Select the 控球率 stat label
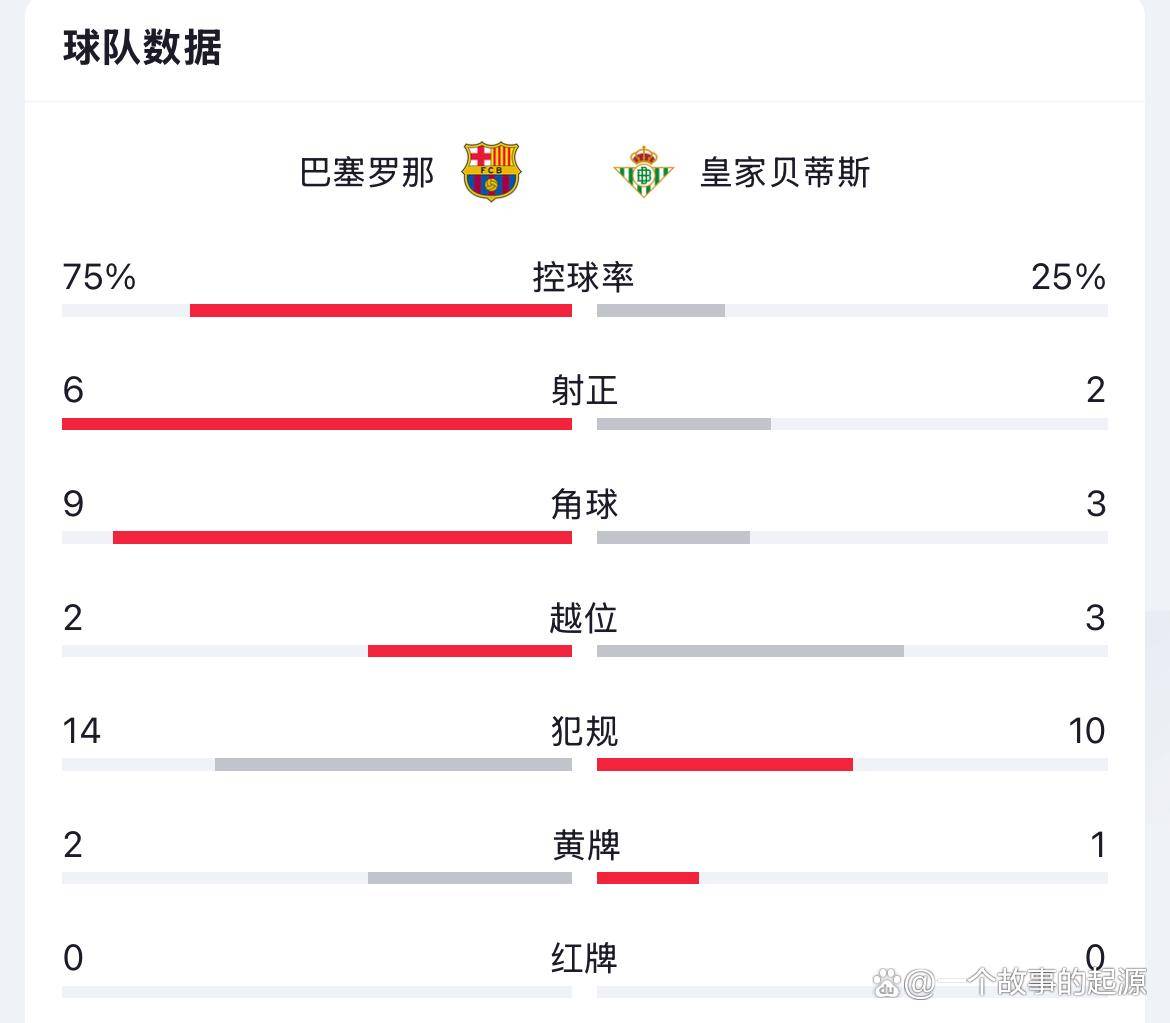 click(584, 277)
